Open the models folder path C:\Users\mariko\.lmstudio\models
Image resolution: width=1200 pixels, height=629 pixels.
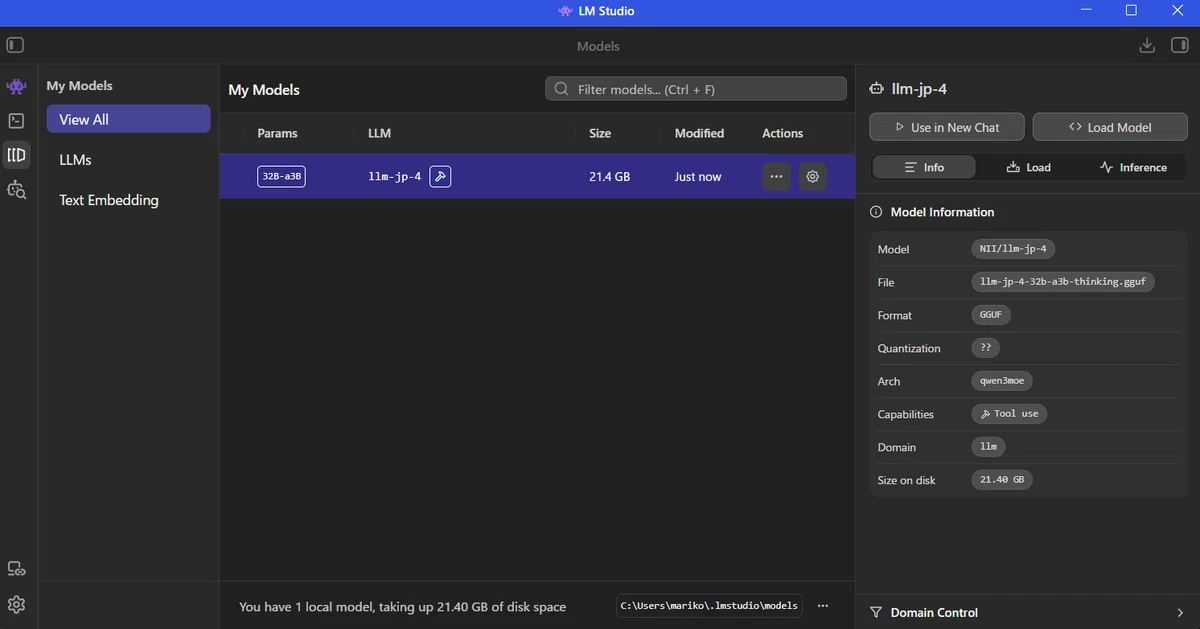(x=709, y=606)
